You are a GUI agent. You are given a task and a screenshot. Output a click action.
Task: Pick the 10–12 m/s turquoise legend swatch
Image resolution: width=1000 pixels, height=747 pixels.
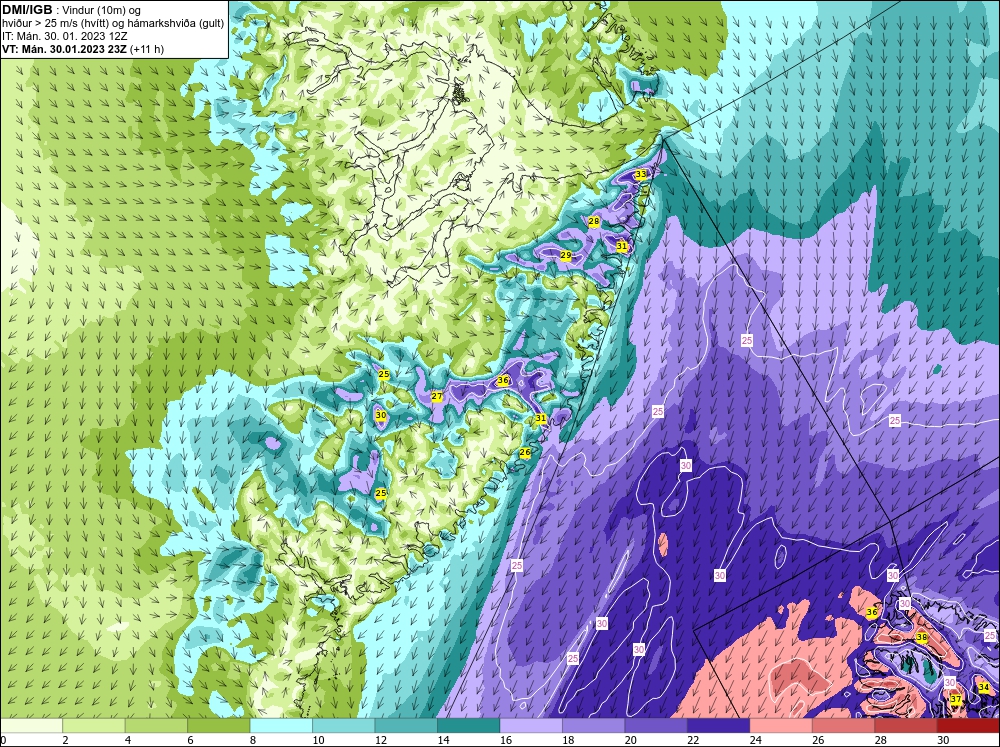(x=344, y=725)
